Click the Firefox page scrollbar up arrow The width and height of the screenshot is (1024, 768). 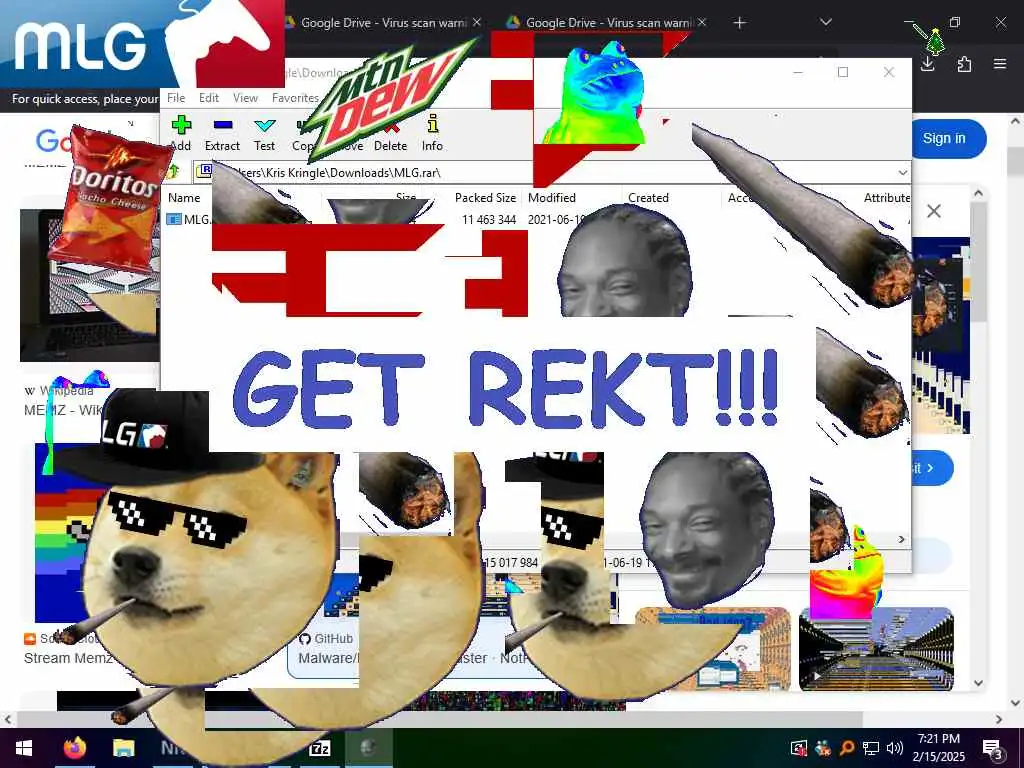[x=1016, y=121]
